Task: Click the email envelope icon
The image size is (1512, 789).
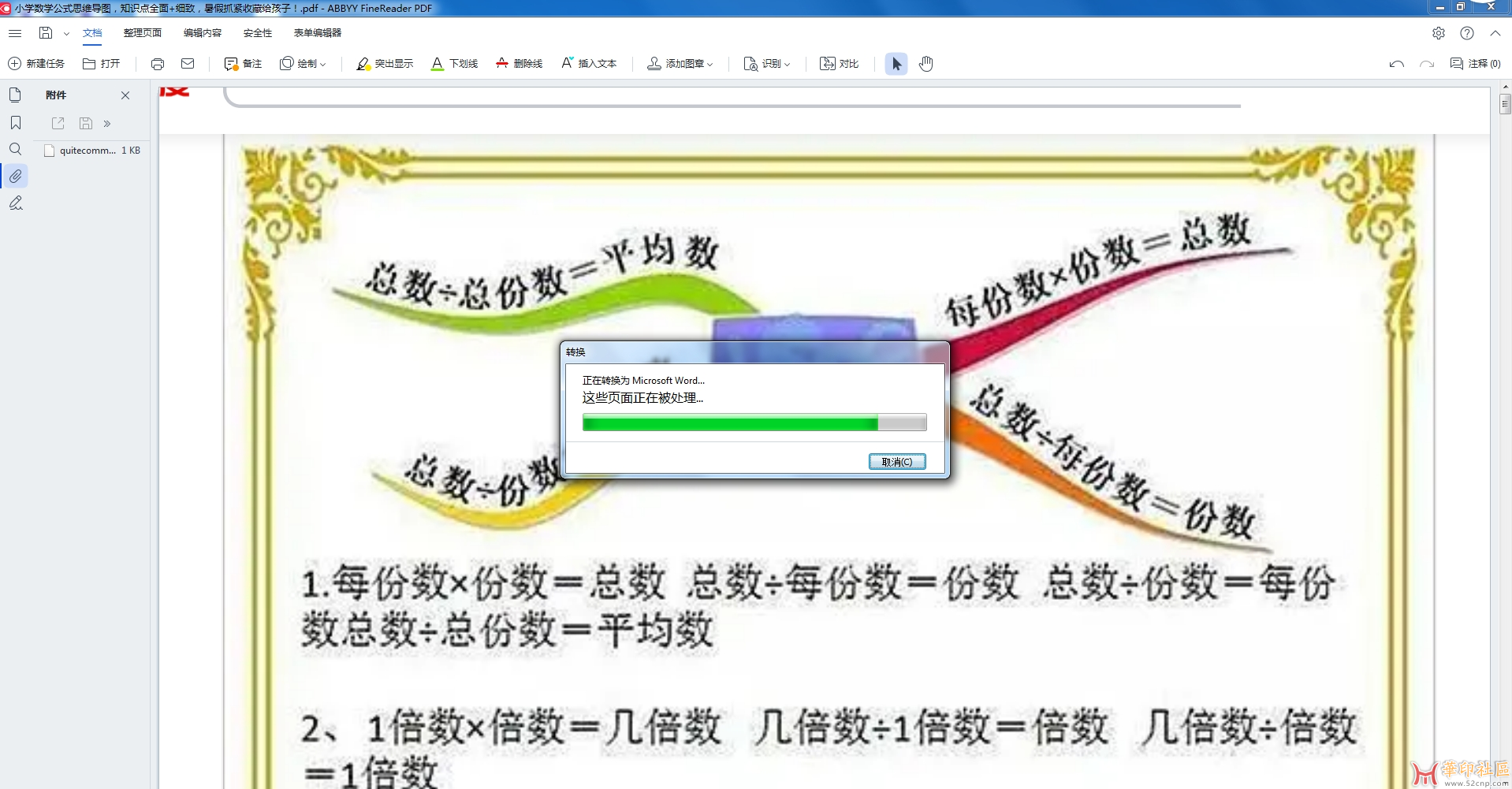Action: 188,64
